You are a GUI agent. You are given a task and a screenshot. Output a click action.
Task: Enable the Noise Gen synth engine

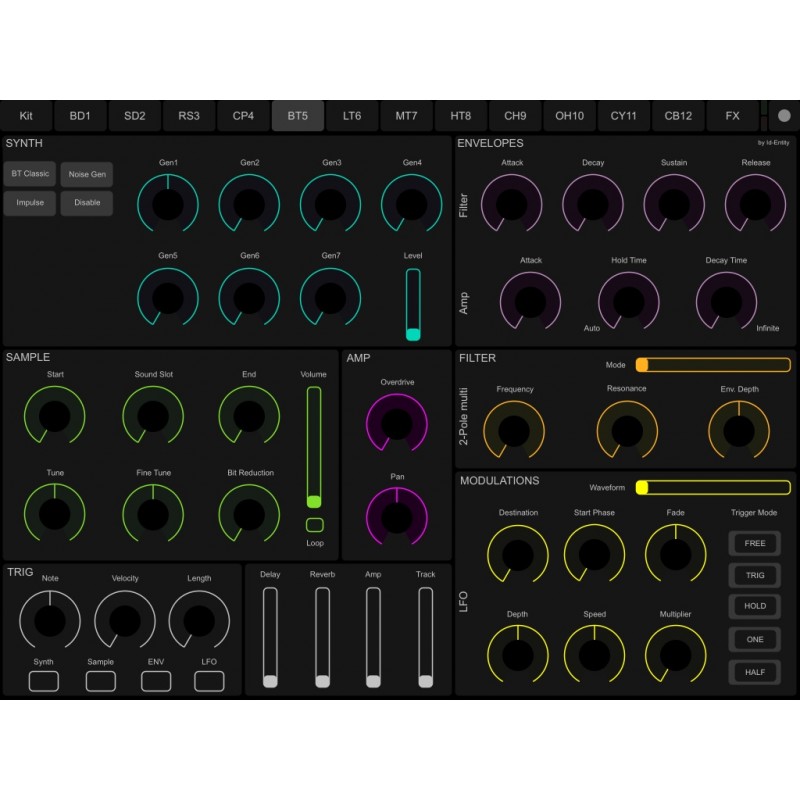coord(88,174)
